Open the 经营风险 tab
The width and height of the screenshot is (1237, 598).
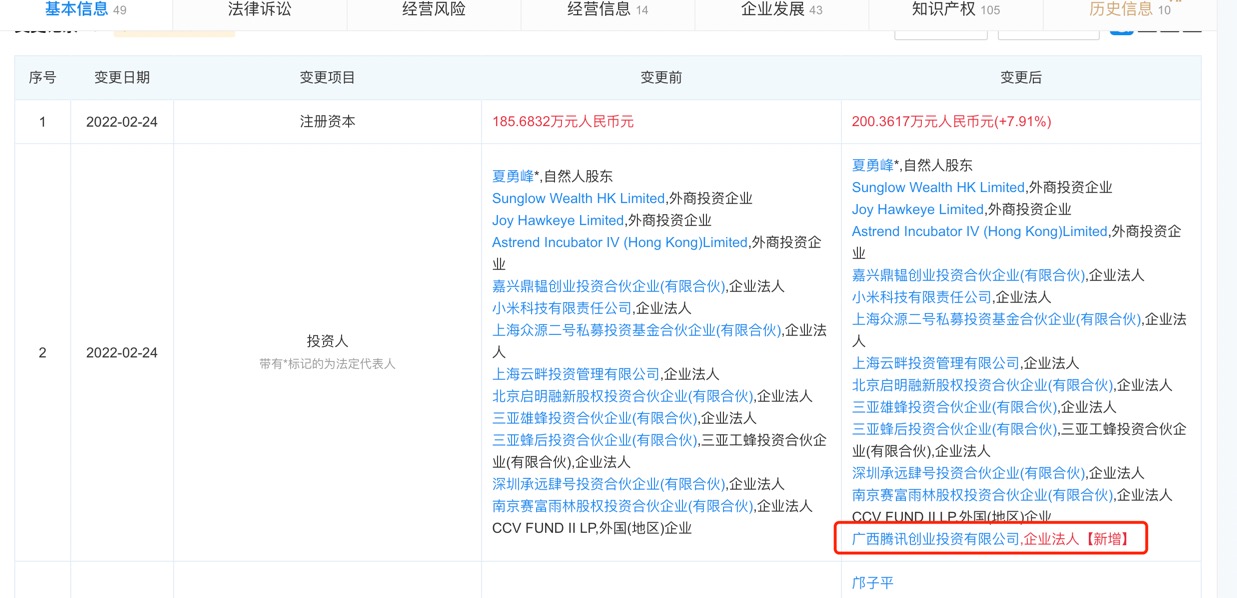[434, 10]
